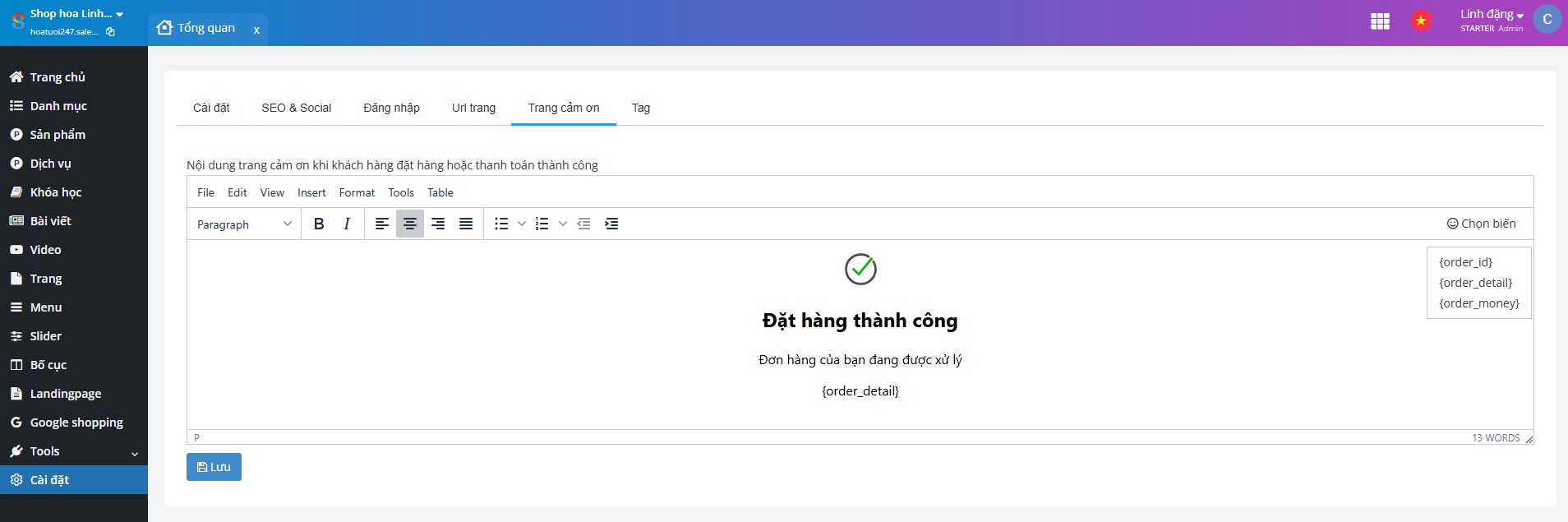Viewport: 1568px width, 522px height.
Task: Click the Vietnam flag language icon
Action: click(1421, 21)
